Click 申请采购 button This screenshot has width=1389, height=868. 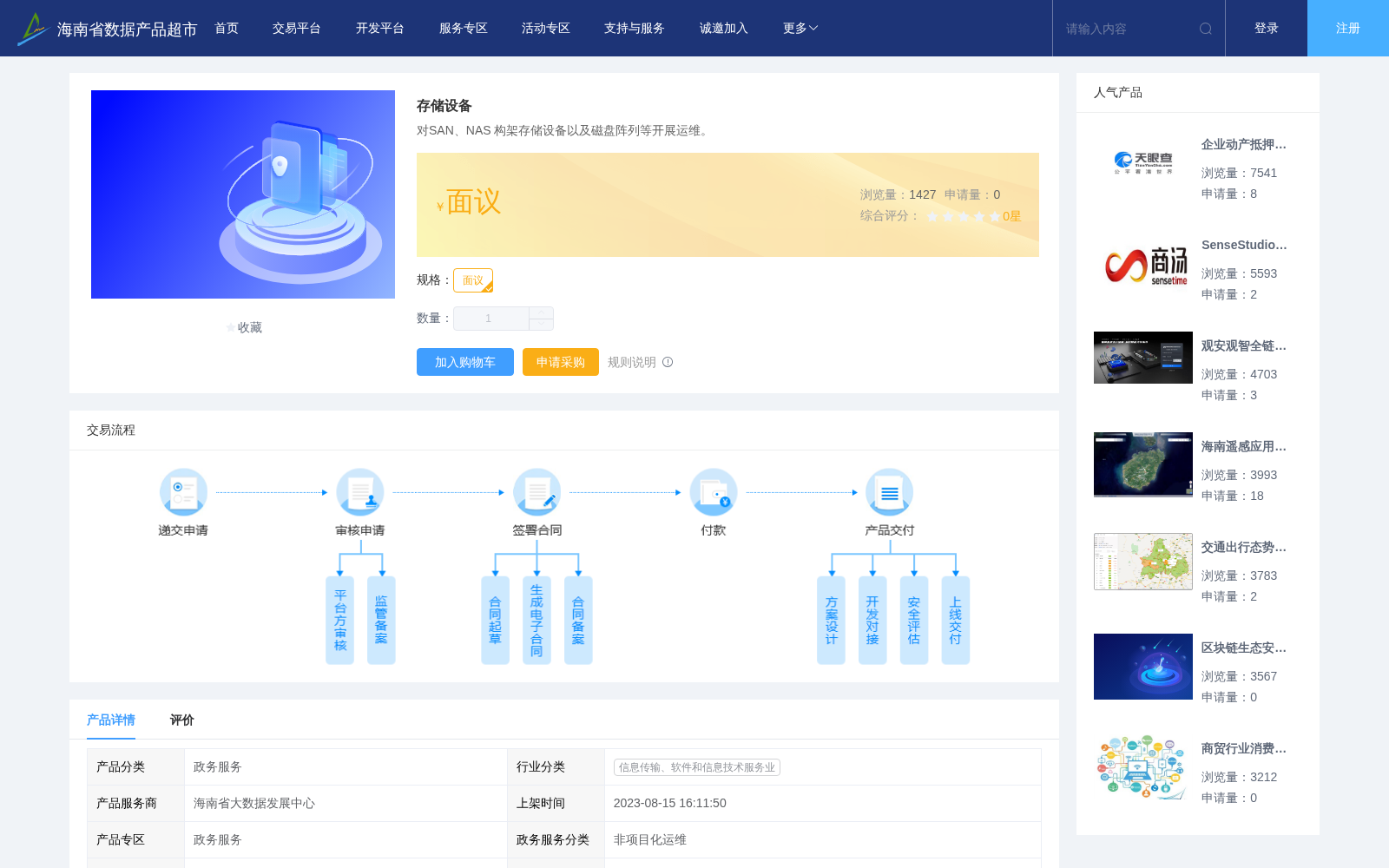[561, 362]
